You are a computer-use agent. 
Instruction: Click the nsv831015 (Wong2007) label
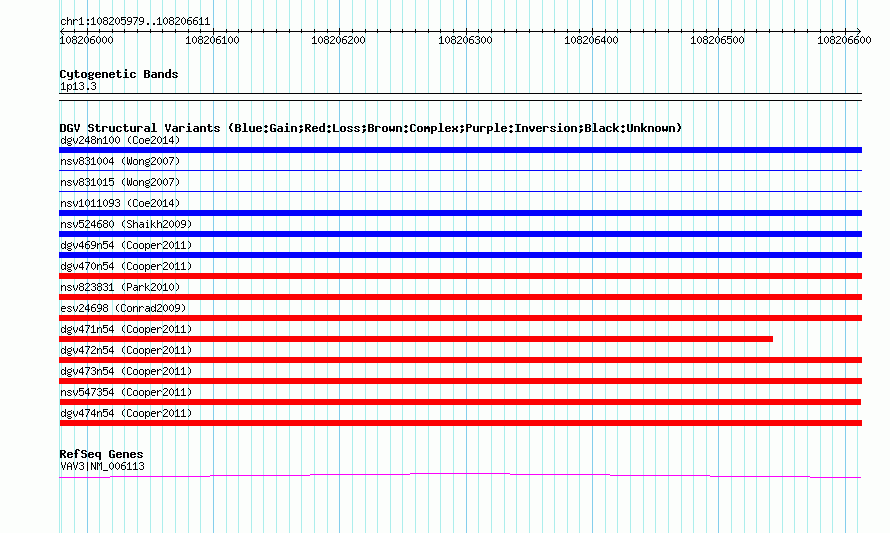(x=120, y=182)
